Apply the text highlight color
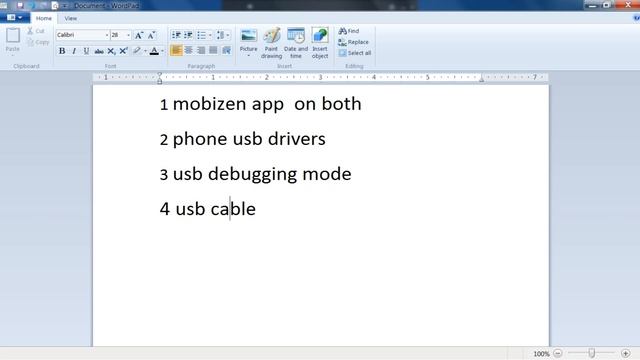 pyautogui.click(x=137, y=51)
